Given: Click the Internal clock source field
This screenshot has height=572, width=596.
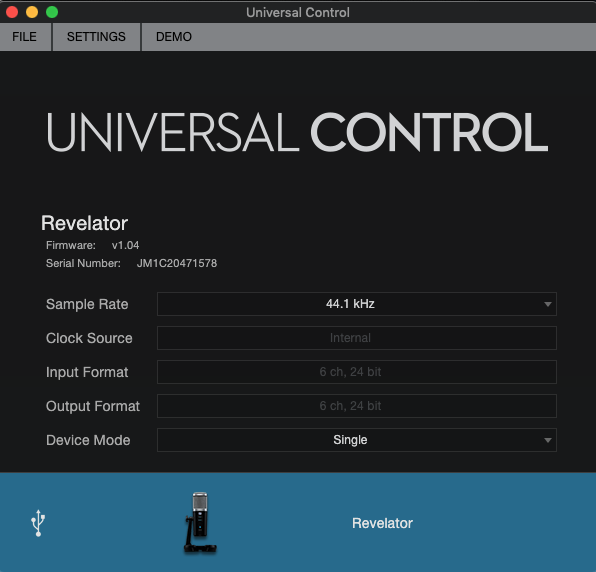Looking at the screenshot, I should (357, 338).
